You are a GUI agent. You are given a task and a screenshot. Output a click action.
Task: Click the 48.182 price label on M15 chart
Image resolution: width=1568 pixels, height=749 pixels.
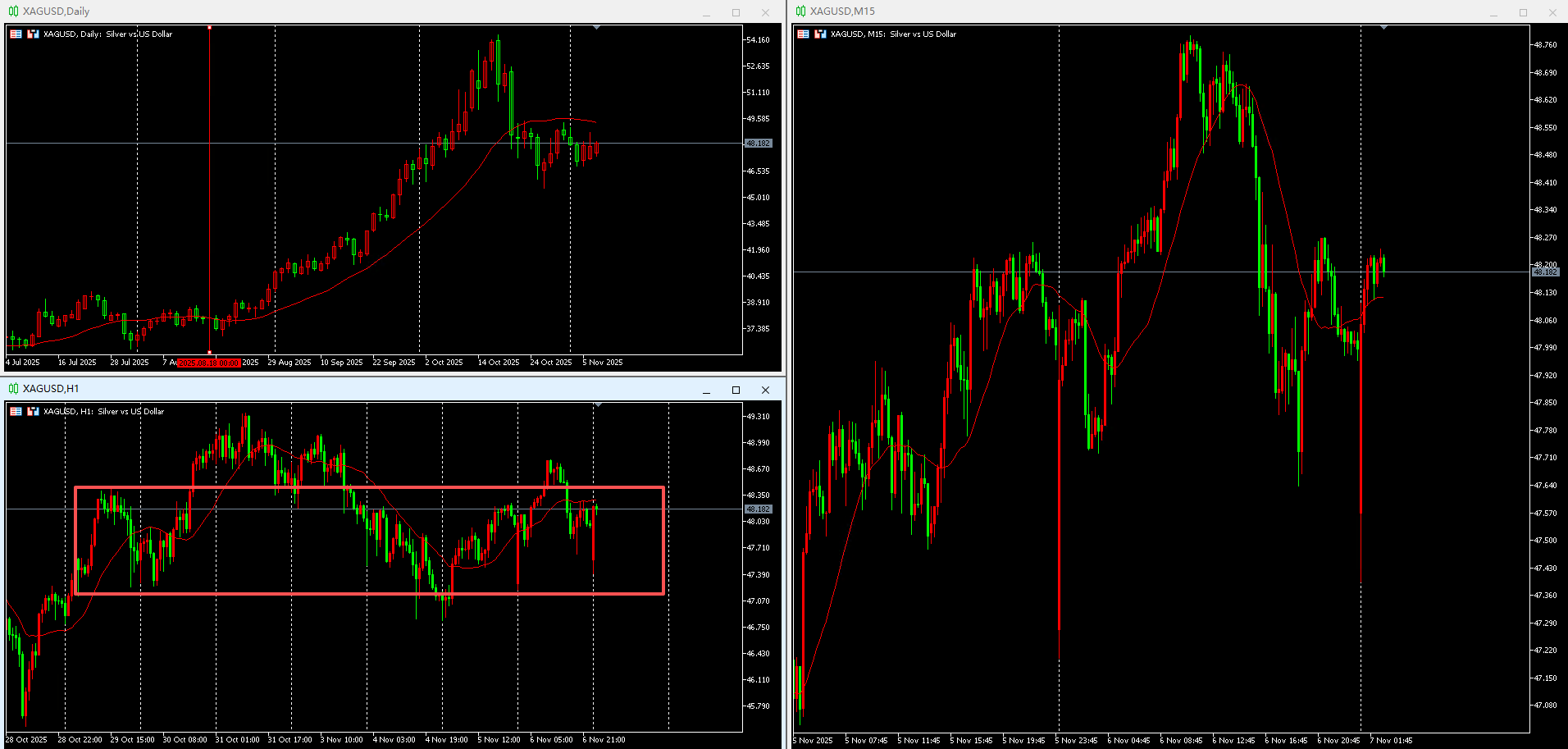(1545, 272)
